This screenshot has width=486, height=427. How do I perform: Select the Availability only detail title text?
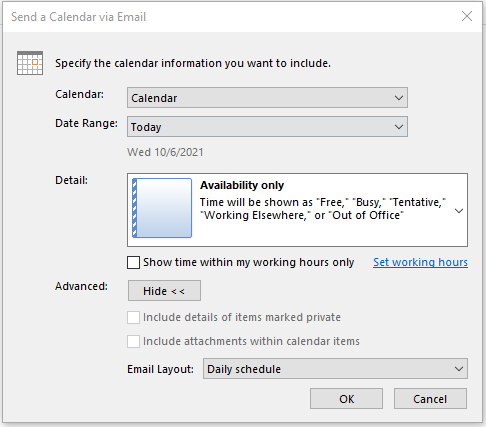click(x=242, y=185)
